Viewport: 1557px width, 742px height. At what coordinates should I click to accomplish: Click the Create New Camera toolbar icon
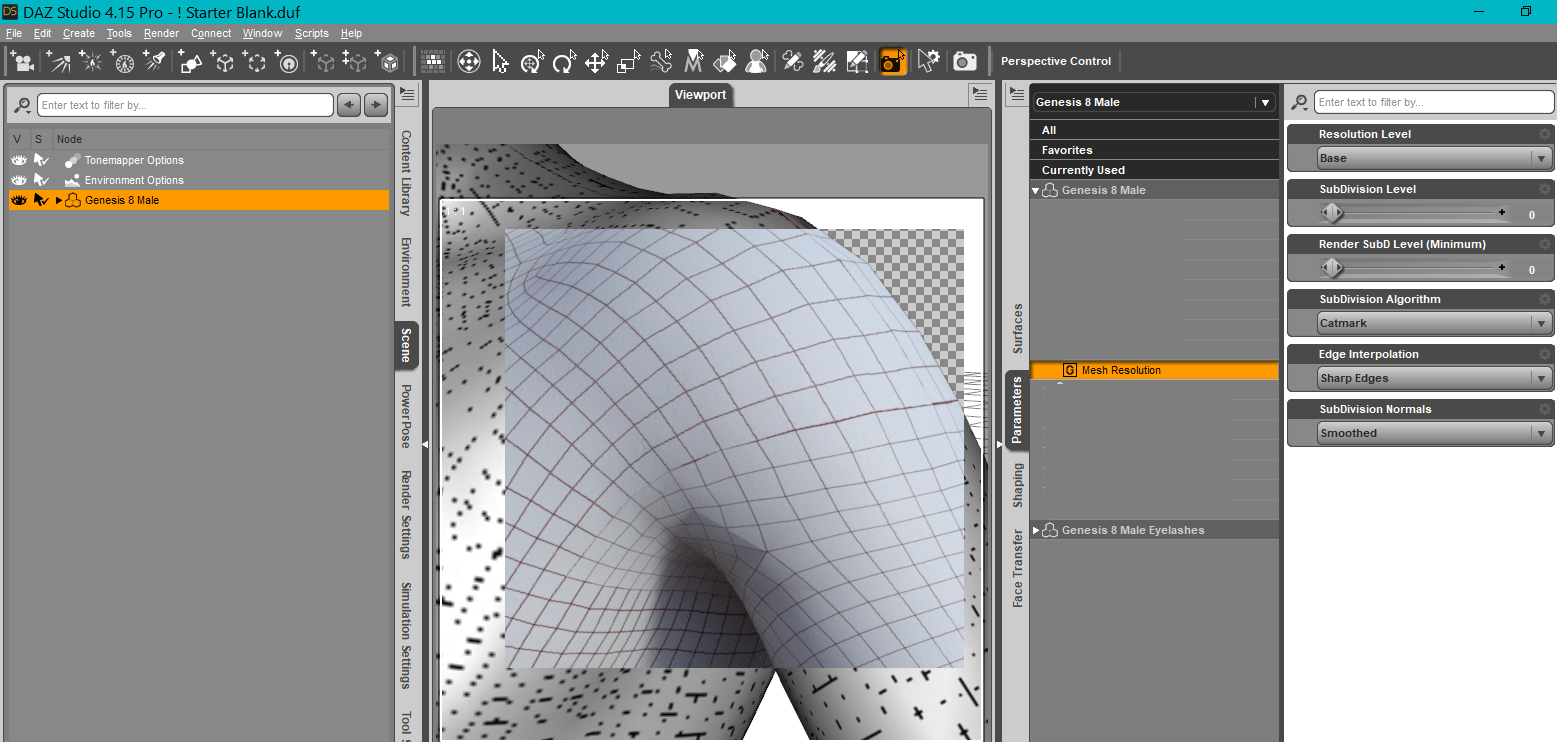pyautogui.click(x=23, y=61)
